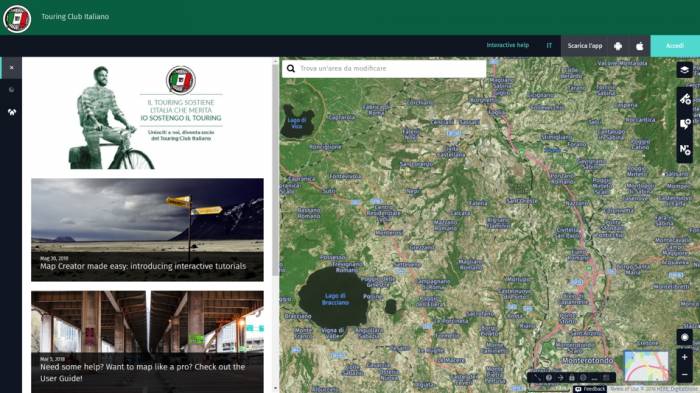700x393 pixels.
Task: Zoom out with the minus button
Action: tap(684, 374)
